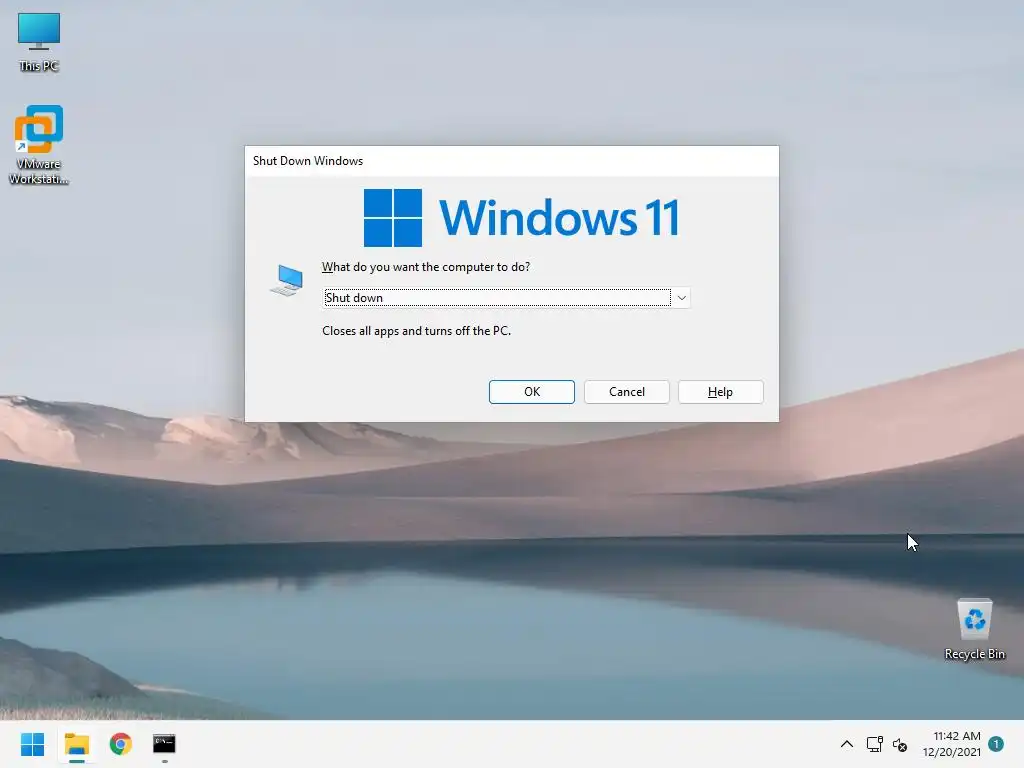
Task: Click the network status tray icon
Action: click(874, 744)
